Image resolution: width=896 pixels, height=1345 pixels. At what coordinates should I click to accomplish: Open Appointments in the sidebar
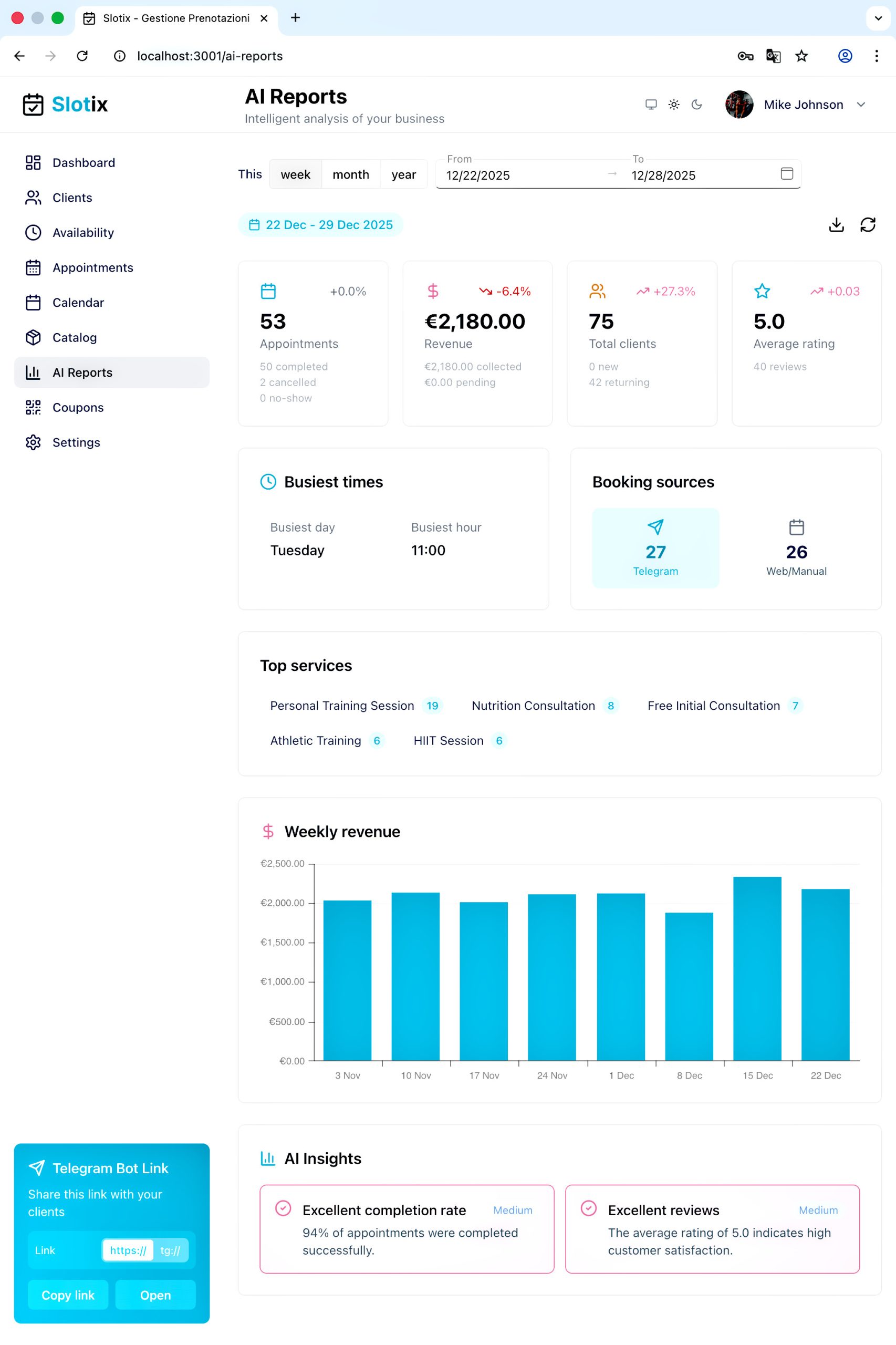click(92, 267)
